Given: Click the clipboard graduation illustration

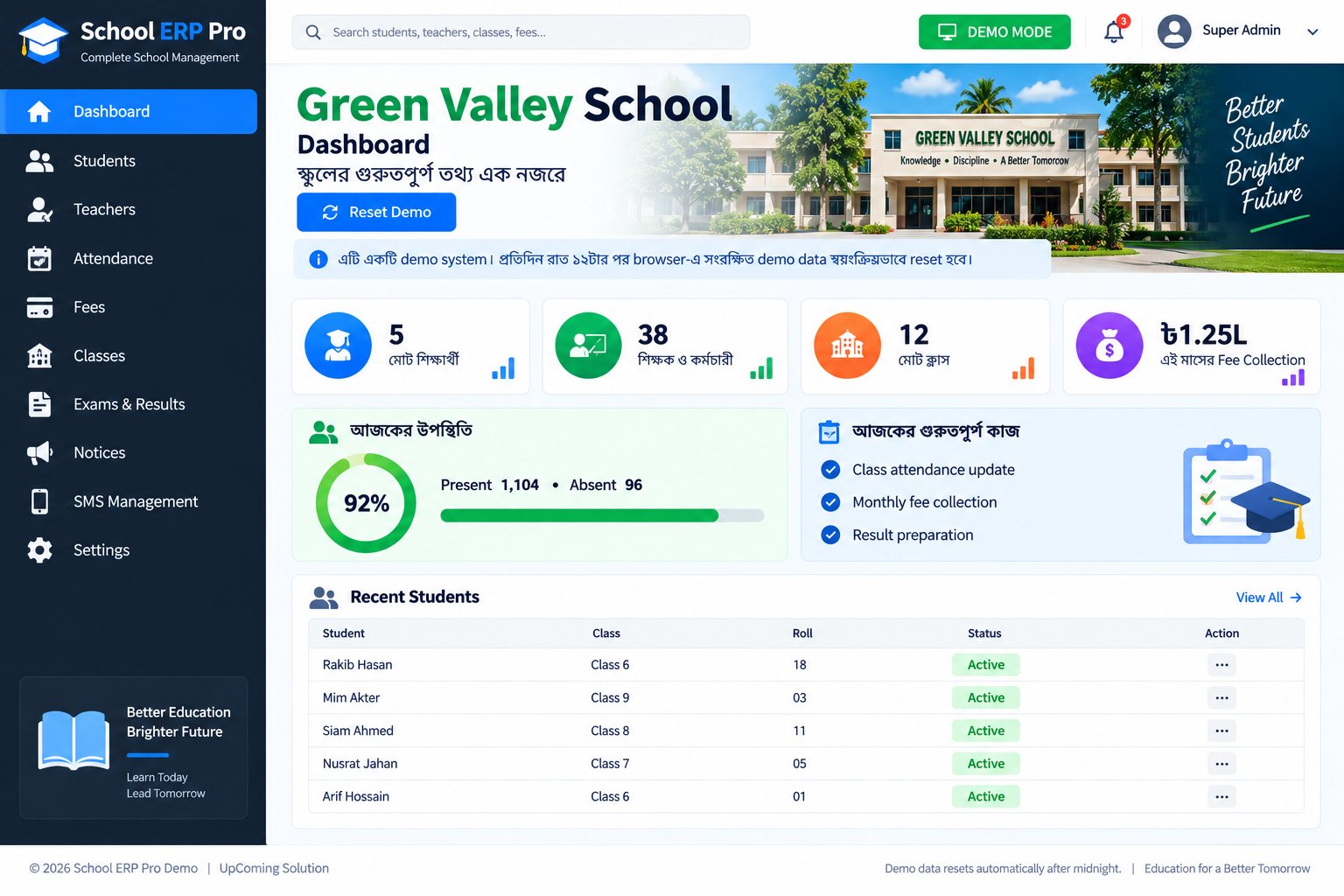Looking at the screenshot, I should (x=1245, y=491).
